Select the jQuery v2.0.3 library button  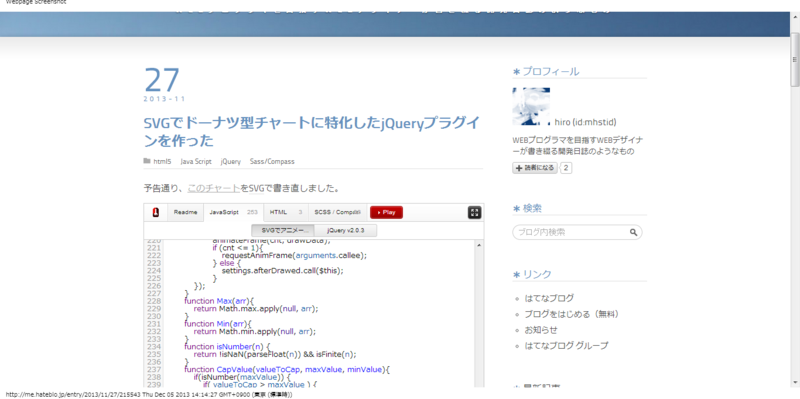click(346, 231)
